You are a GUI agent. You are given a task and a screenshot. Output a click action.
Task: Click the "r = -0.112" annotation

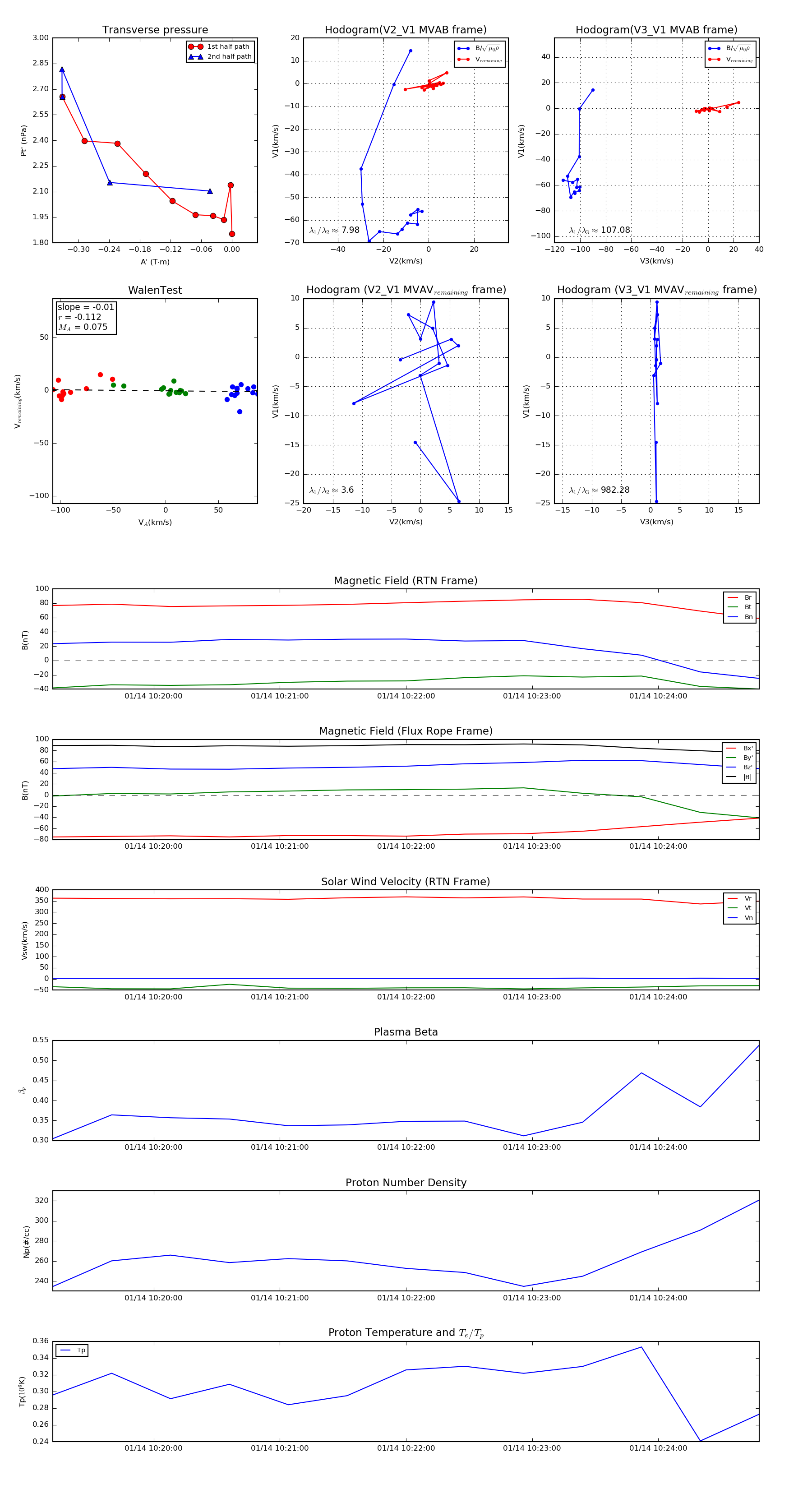click(79, 317)
